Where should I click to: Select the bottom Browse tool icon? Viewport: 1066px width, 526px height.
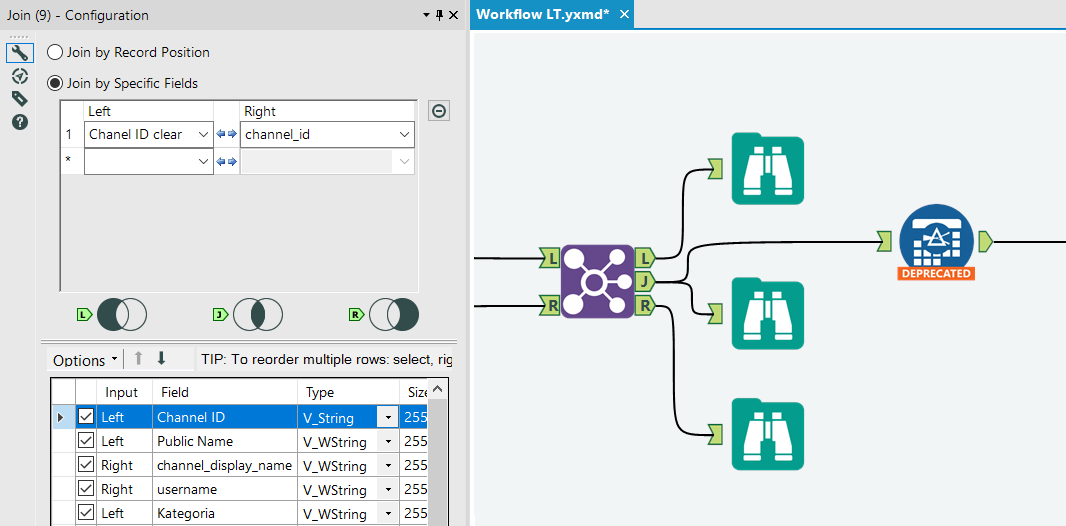(767, 434)
